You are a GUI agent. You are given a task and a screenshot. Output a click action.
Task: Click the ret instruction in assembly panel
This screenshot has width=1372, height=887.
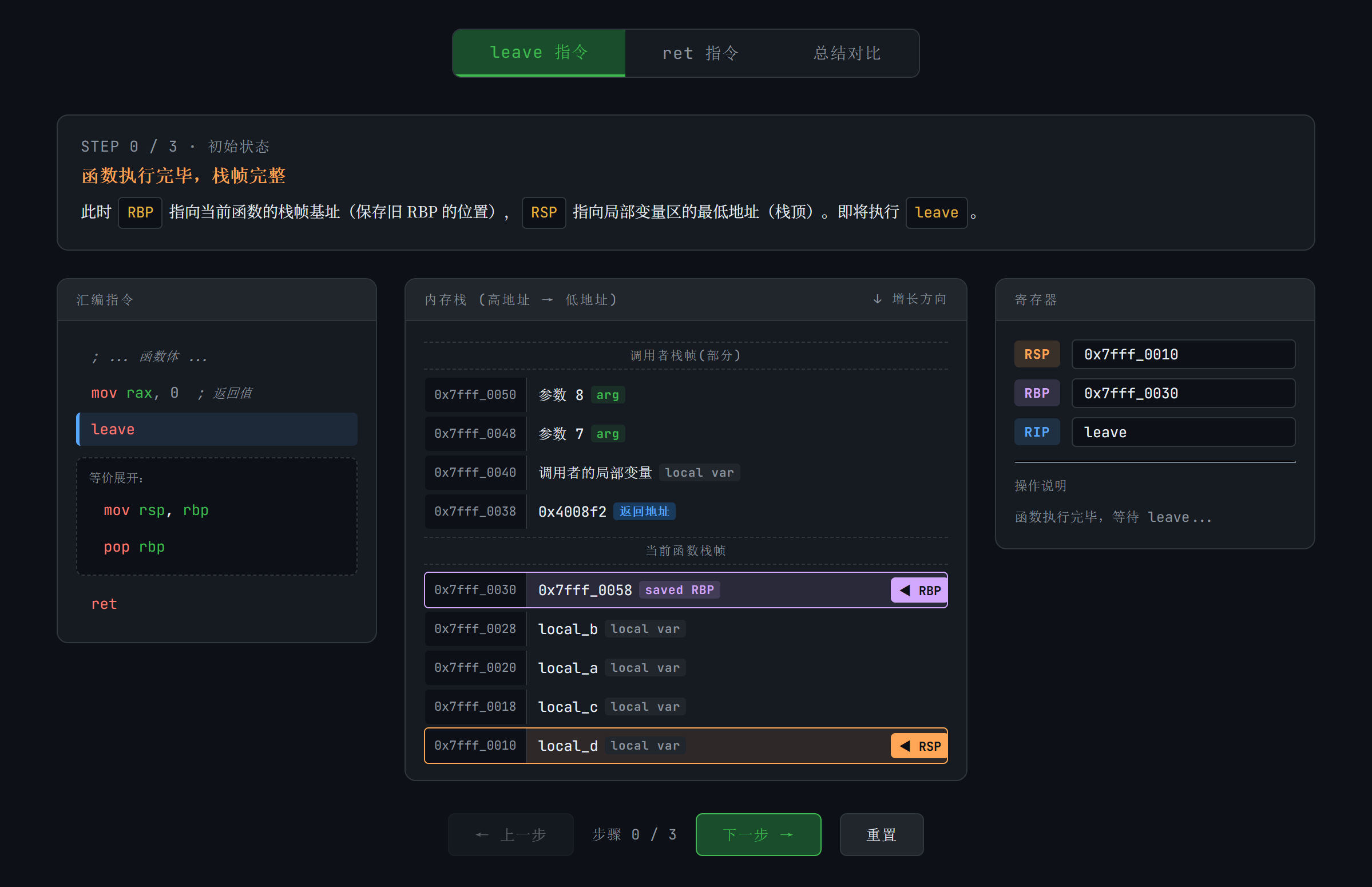point(104,604)
